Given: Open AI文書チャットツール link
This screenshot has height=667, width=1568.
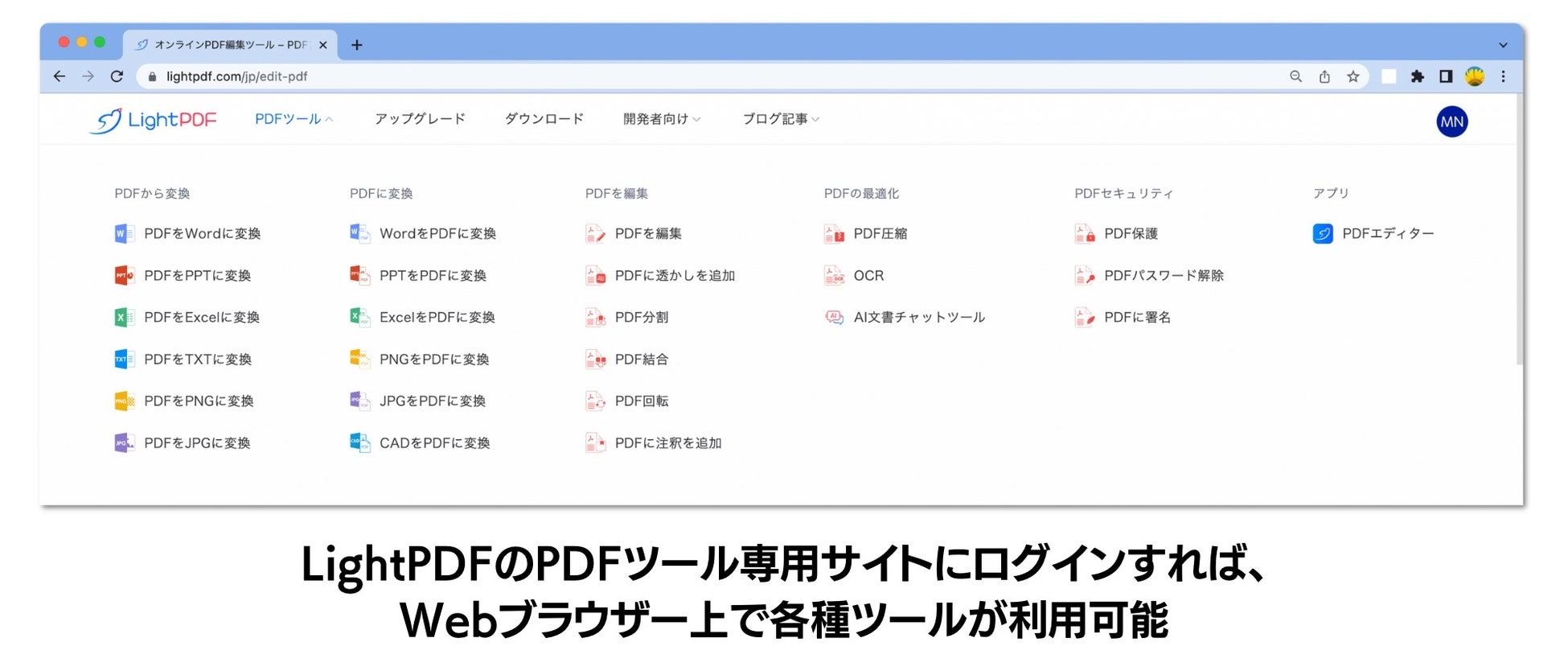Looking at the screenshot, I should pos(919,318).
